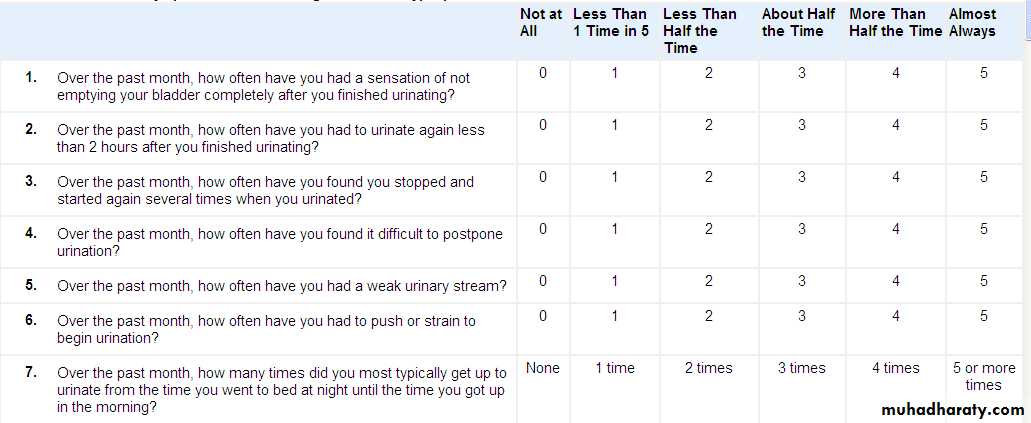Choose "None" for nighttime urination question

(542, 368)
